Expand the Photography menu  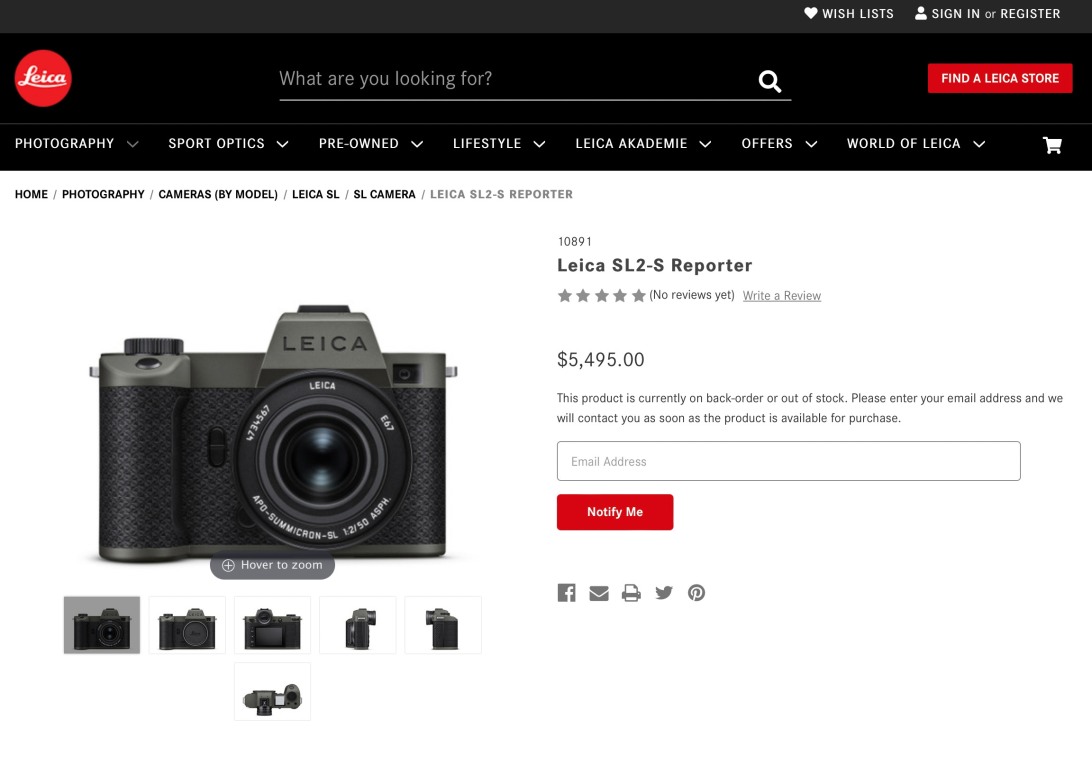click(76, 144)
